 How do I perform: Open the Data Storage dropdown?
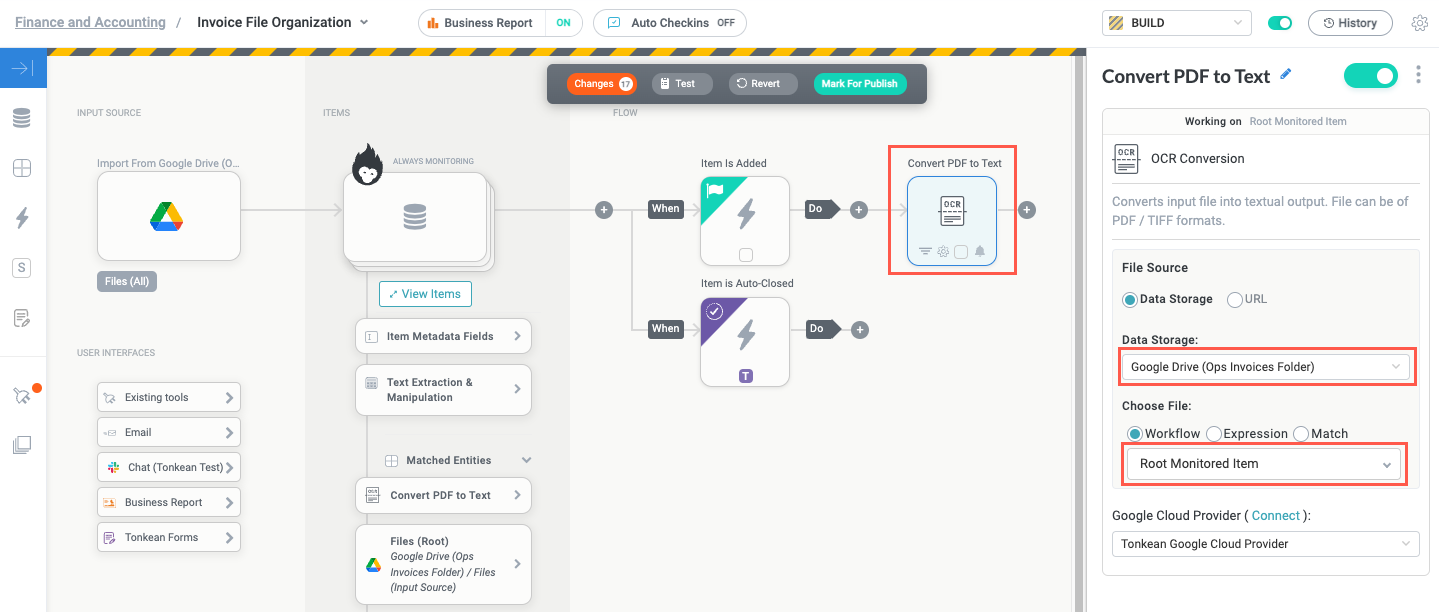pos(1265,366)
